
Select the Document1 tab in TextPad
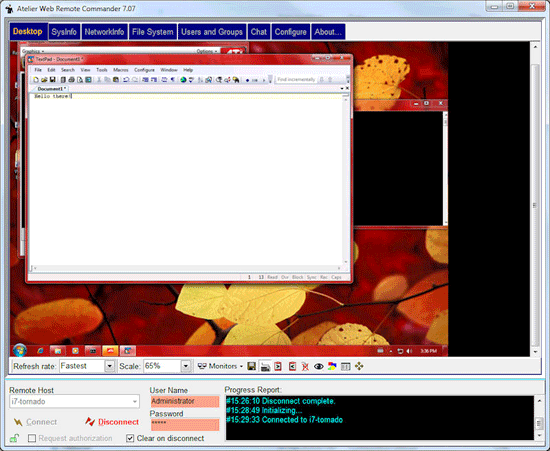click(51, 89)
